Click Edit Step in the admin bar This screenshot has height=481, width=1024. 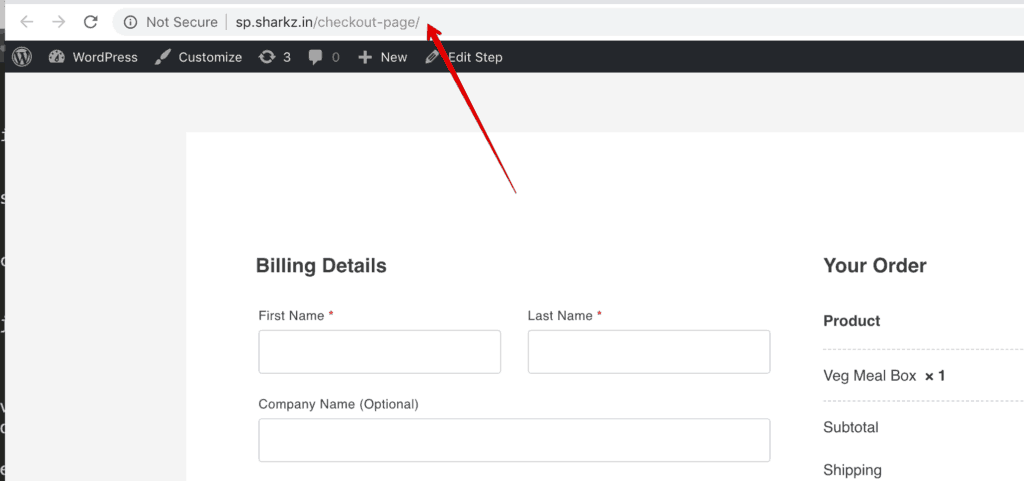point(464,57)
